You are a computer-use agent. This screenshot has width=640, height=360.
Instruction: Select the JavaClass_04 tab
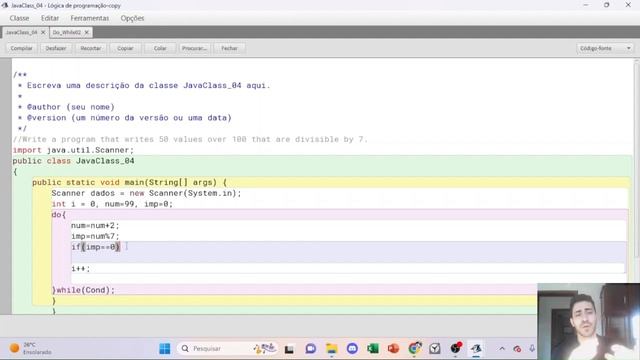point(21,32)
